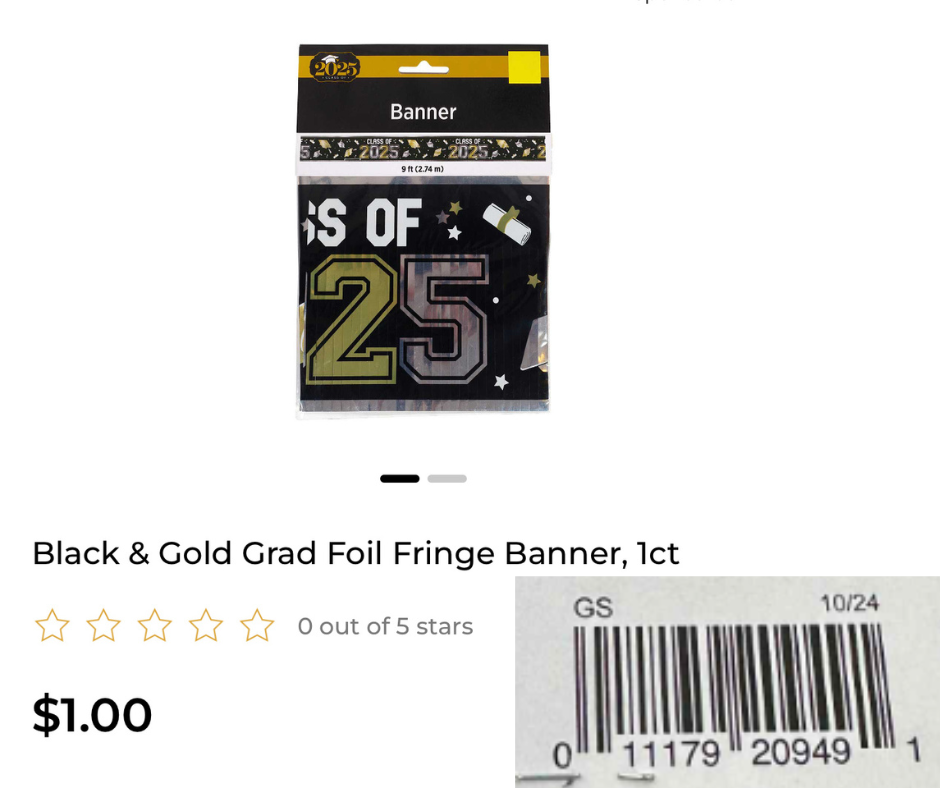
Task: Click the second rating star
Action: 104,625
